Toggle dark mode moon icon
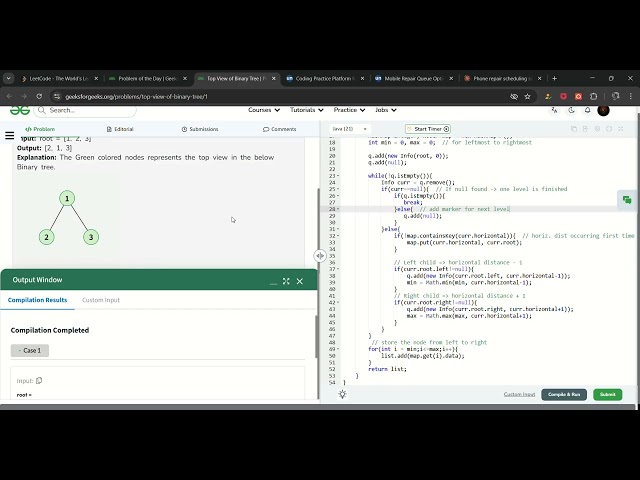Image resolution: width=640 pixels, height=480 pixels. coord(571,110)
